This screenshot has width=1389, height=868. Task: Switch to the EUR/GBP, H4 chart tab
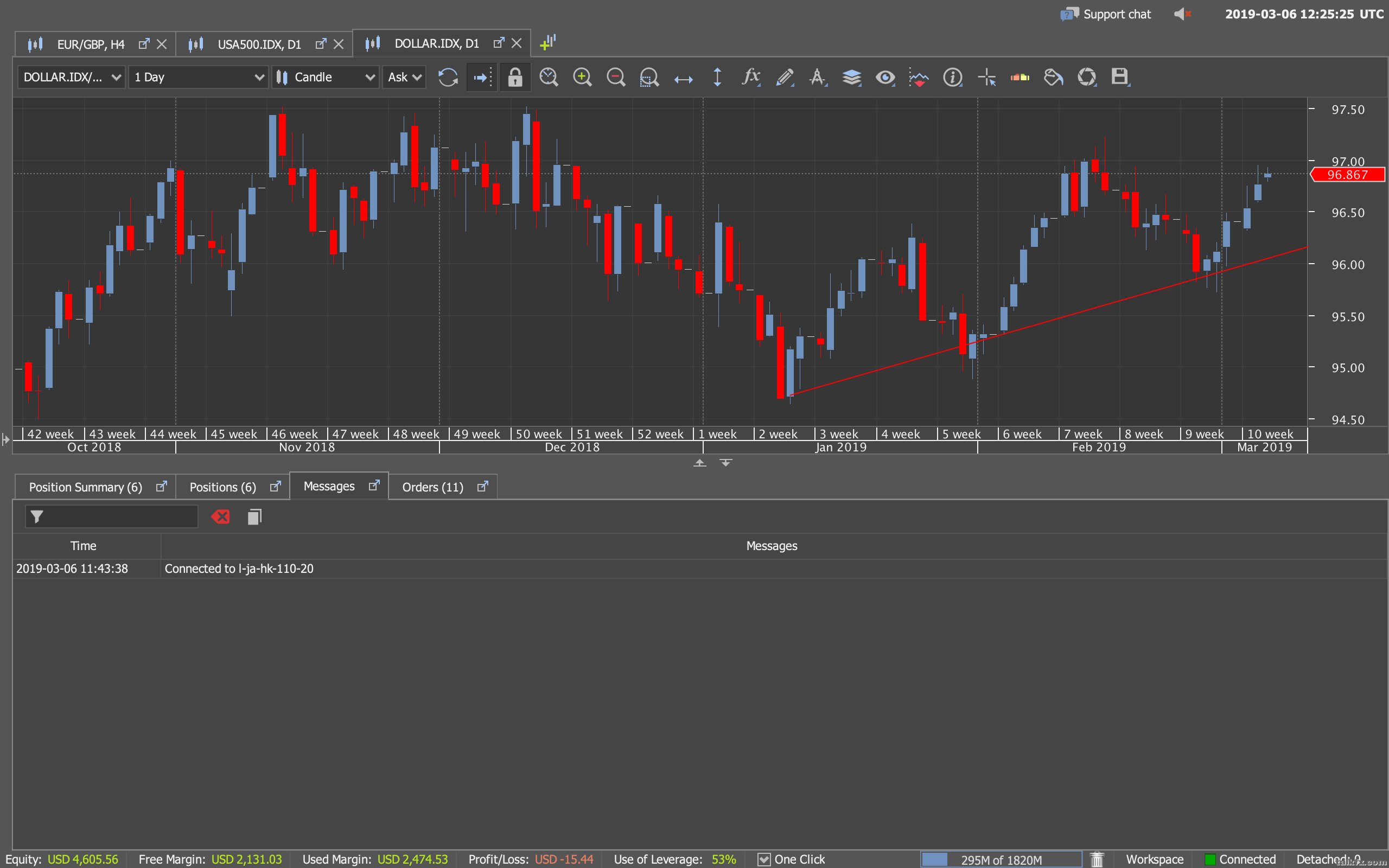[90, 44]
